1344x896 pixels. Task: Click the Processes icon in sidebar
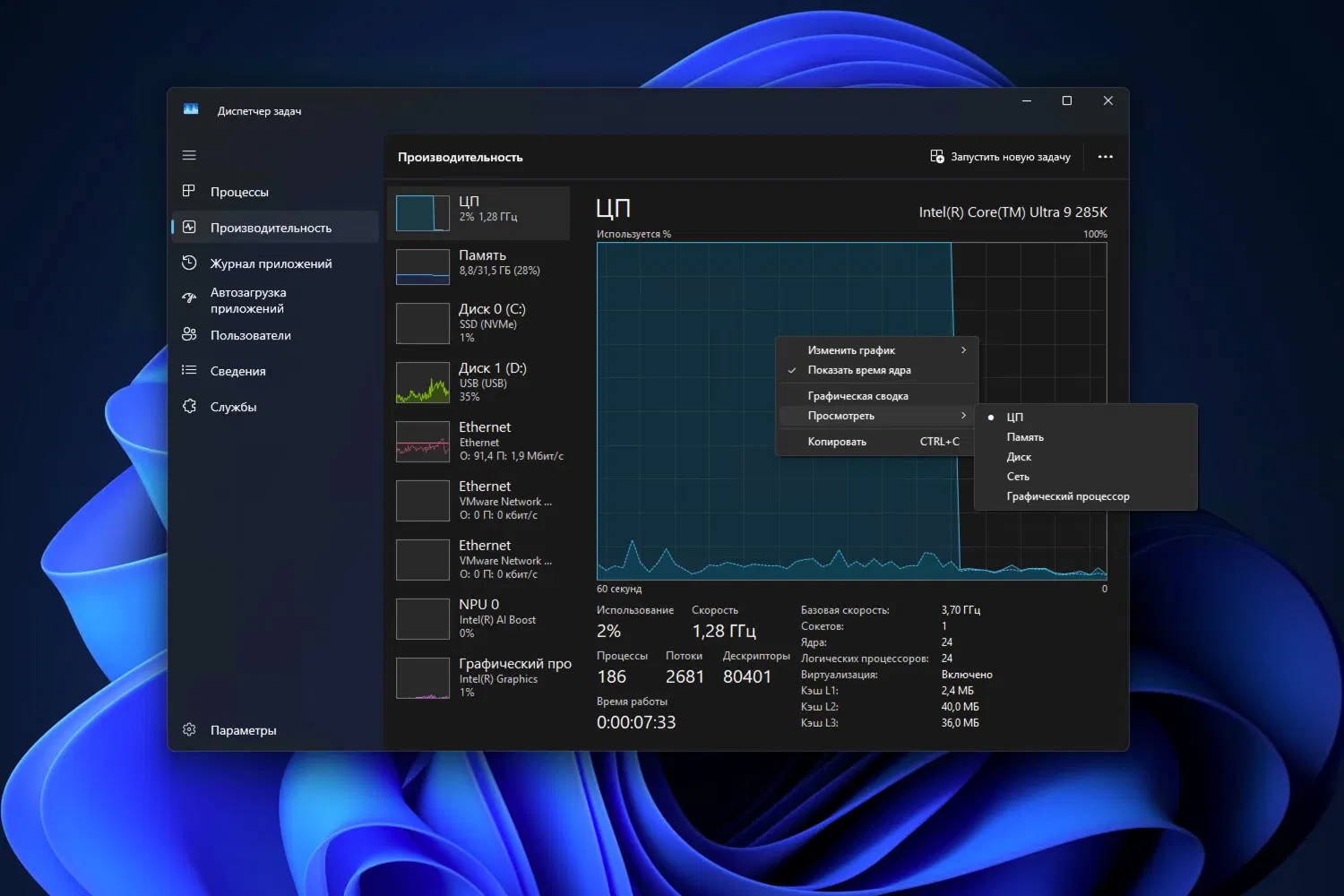click(189, 191)
